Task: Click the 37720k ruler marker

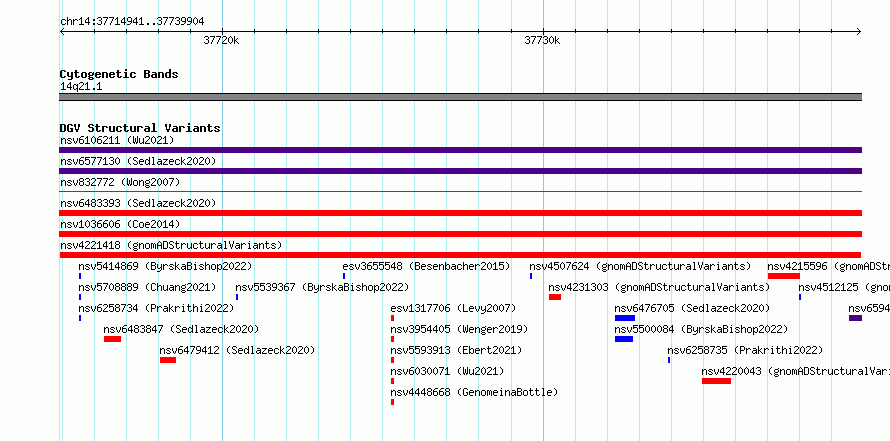Action: pyautogui.click(x=221, y=41)
